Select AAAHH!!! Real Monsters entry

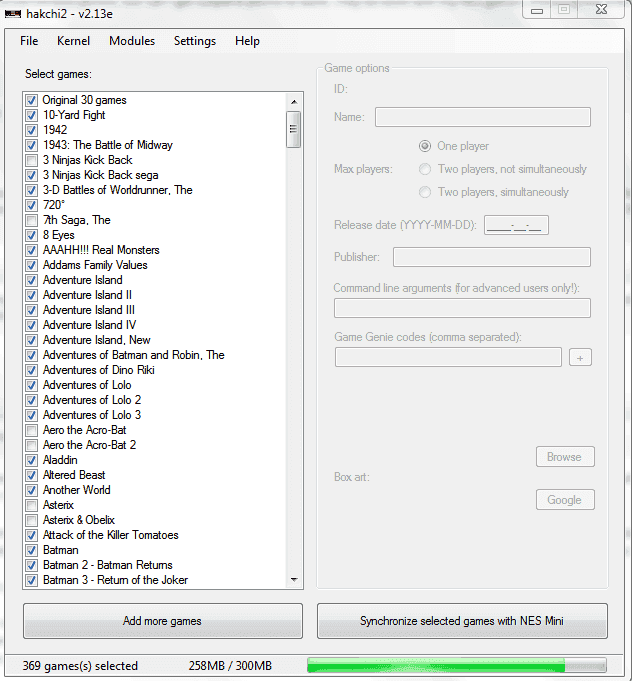101,250
